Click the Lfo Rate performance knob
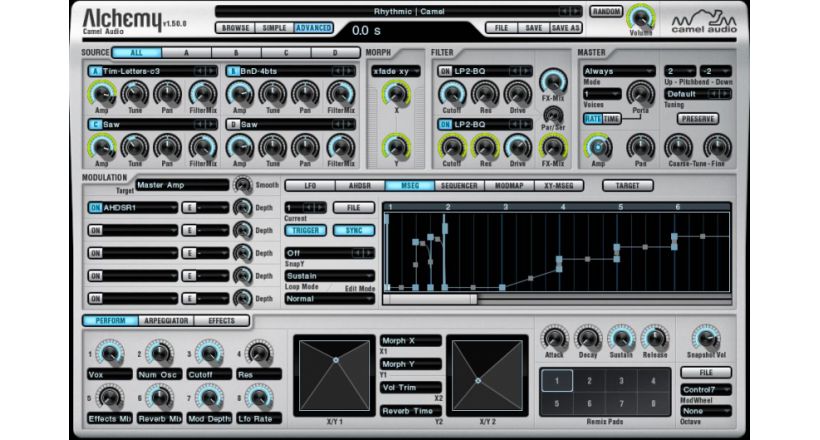Viewport: 820px width, 440px height. click(258, 398)
